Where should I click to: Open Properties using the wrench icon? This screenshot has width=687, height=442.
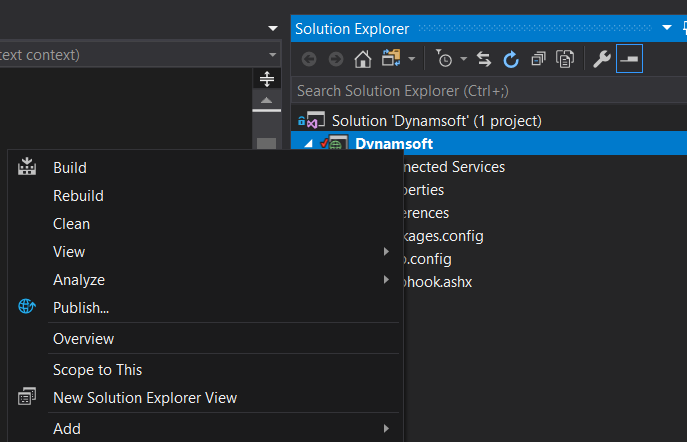tap(601, 60)
